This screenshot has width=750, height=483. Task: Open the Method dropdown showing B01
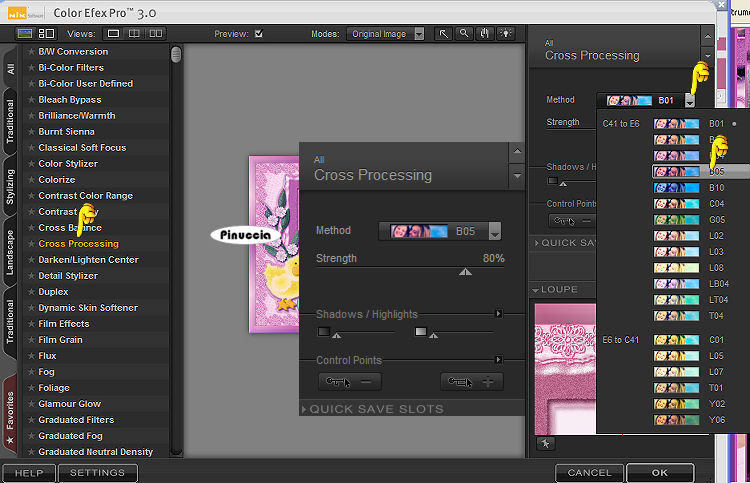pyautogui.click(x=689, y=100)
